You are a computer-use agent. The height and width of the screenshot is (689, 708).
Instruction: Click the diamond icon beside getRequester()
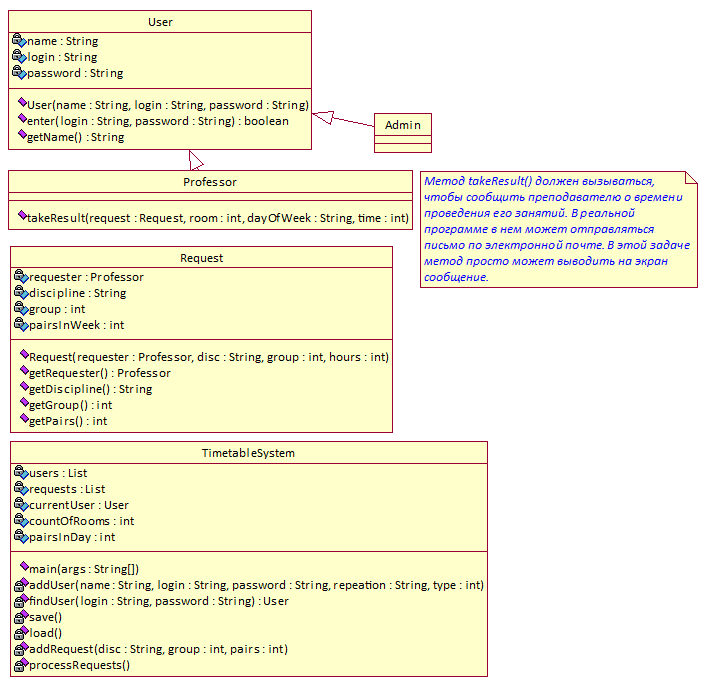click(x=24, y=371)
